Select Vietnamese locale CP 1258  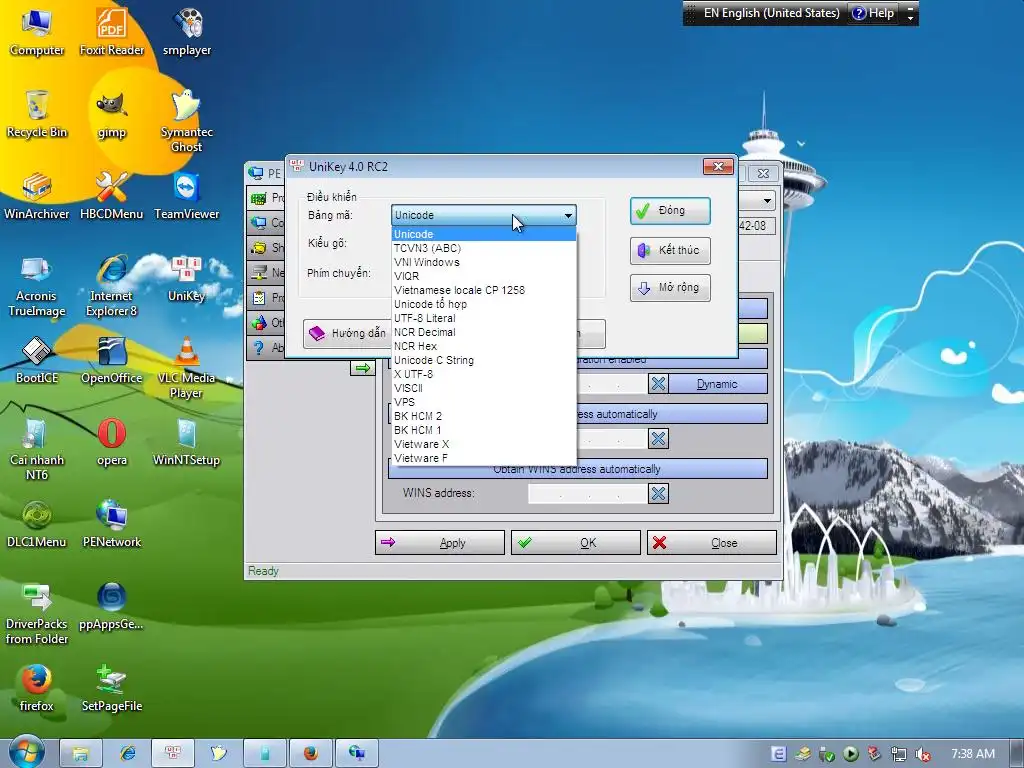(x=484, y=290)
